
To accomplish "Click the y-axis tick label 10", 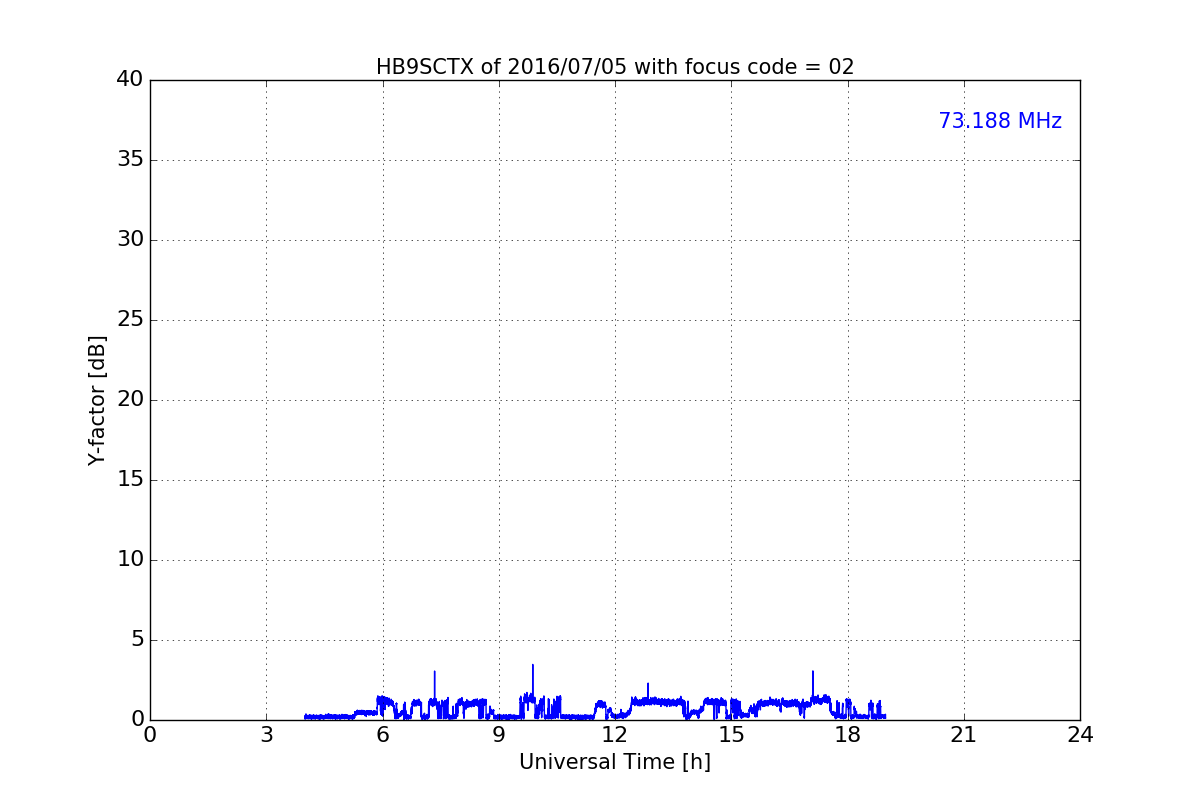I will 130,560.
